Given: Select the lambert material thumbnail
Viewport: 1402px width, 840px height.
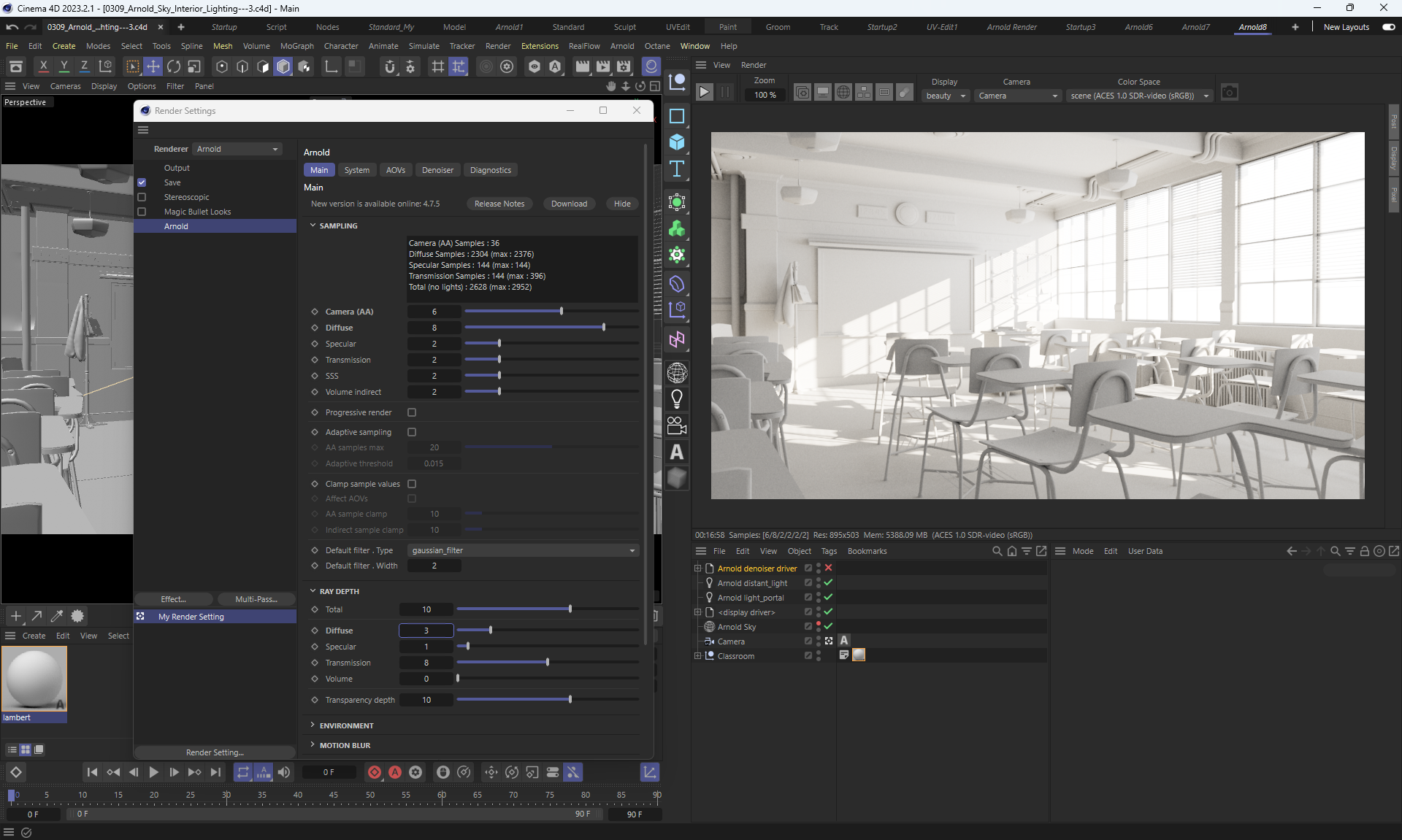Looking at the screenshot, I should point(34,678).
